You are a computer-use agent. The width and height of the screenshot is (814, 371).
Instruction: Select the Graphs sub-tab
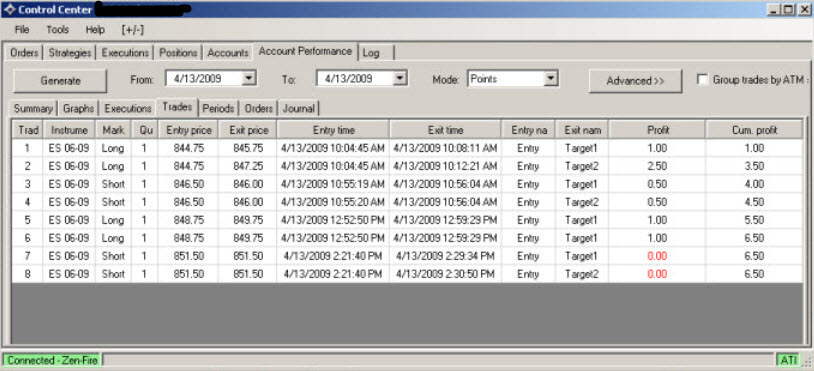(78, 108)
